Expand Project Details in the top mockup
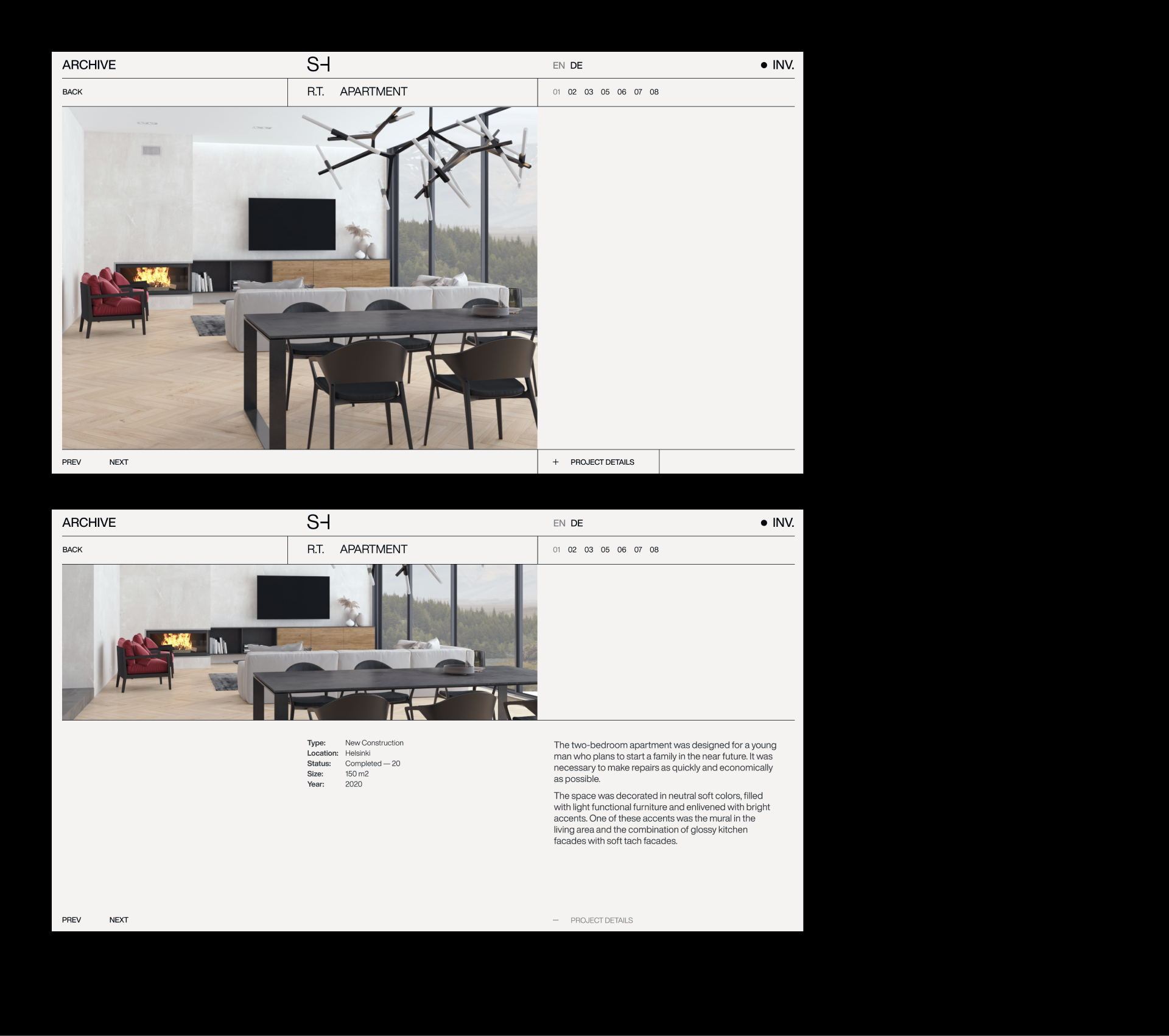The height and width of the screenshot is (1036, 1169). pyautogui.click(x=602, y=462)
